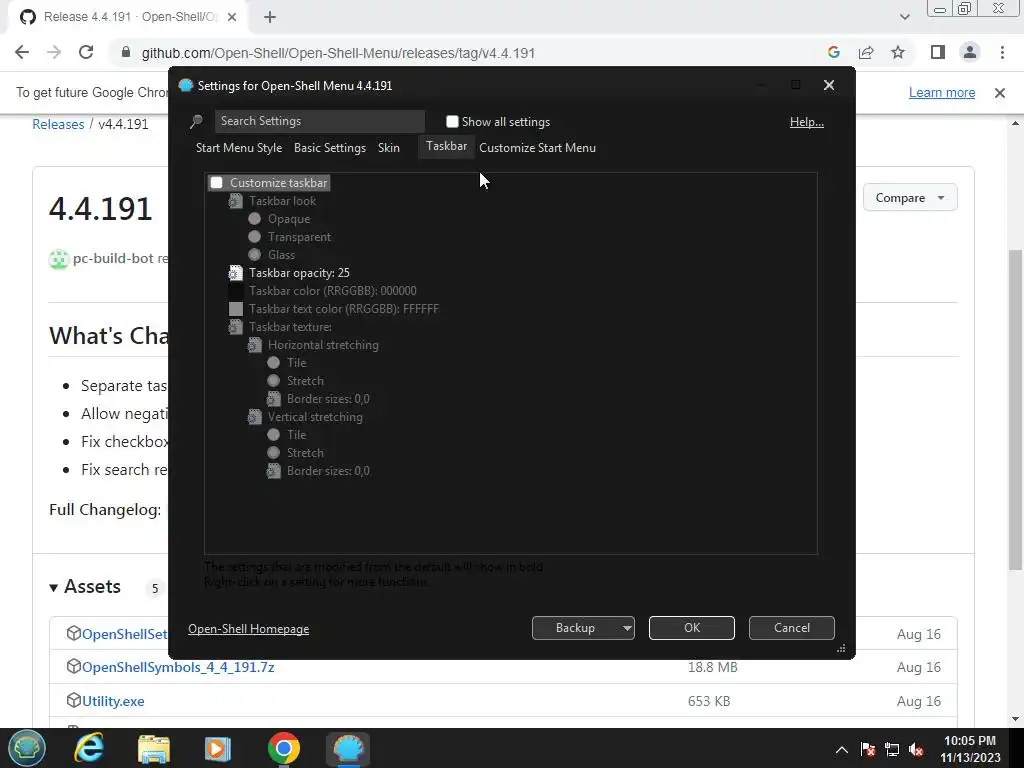Select Stretch under Horizontal stretching
Viewport: 1024px width, 768px height.
click(x=274, y=381)
